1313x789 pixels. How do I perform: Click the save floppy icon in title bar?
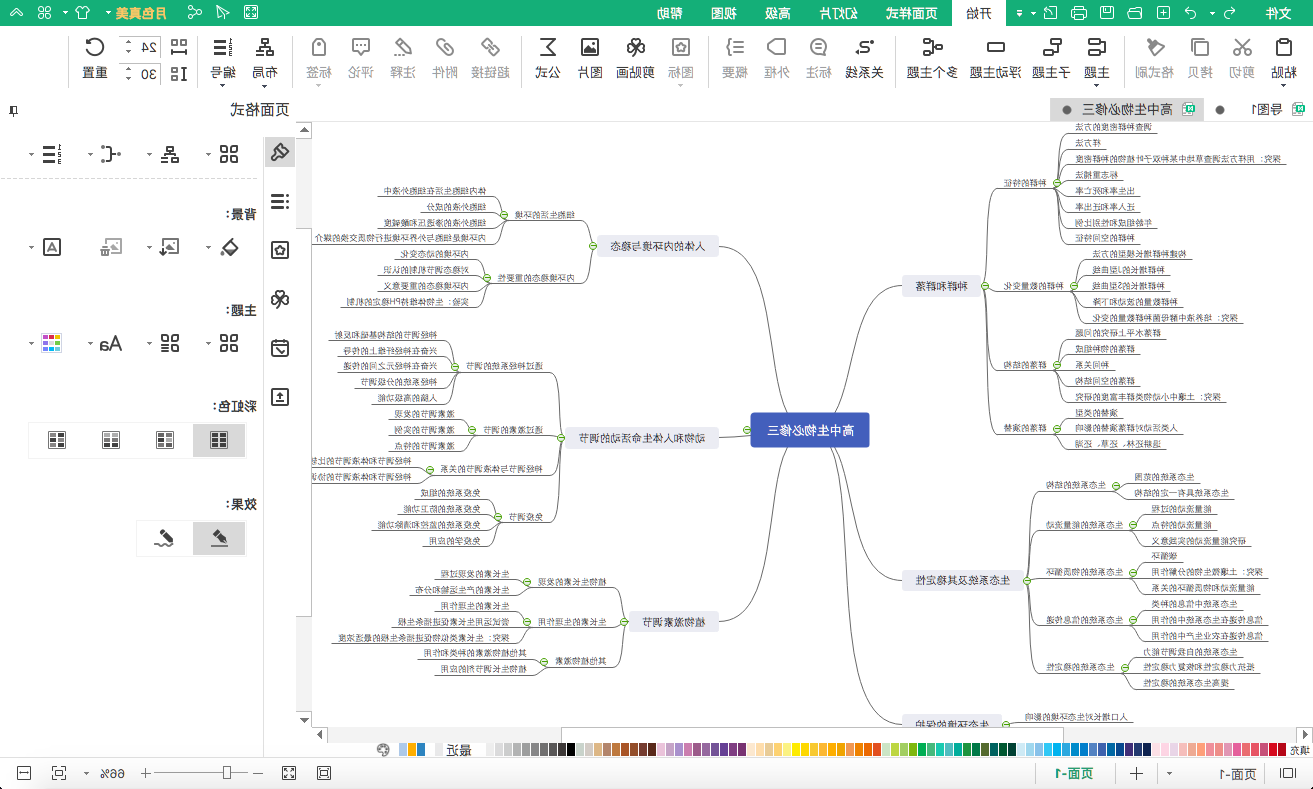(x=1107, y=13)
